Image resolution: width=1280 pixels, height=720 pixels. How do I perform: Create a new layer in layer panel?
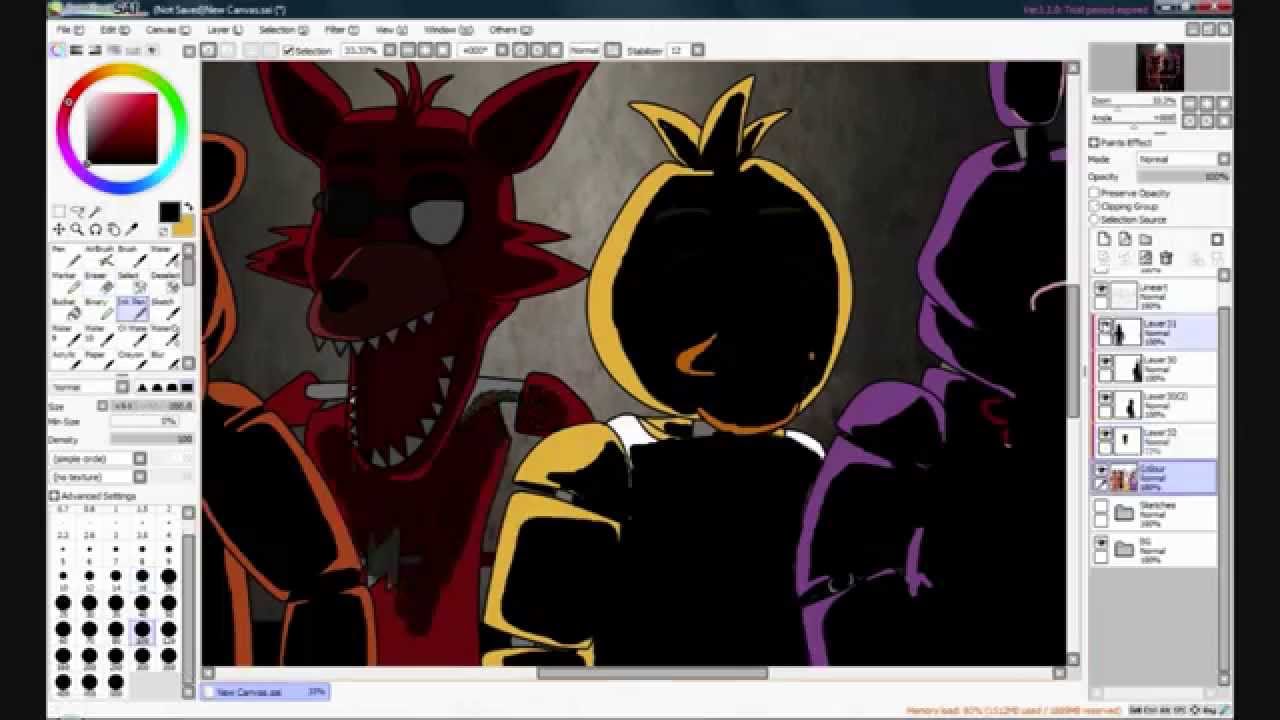click(1104, 239)
